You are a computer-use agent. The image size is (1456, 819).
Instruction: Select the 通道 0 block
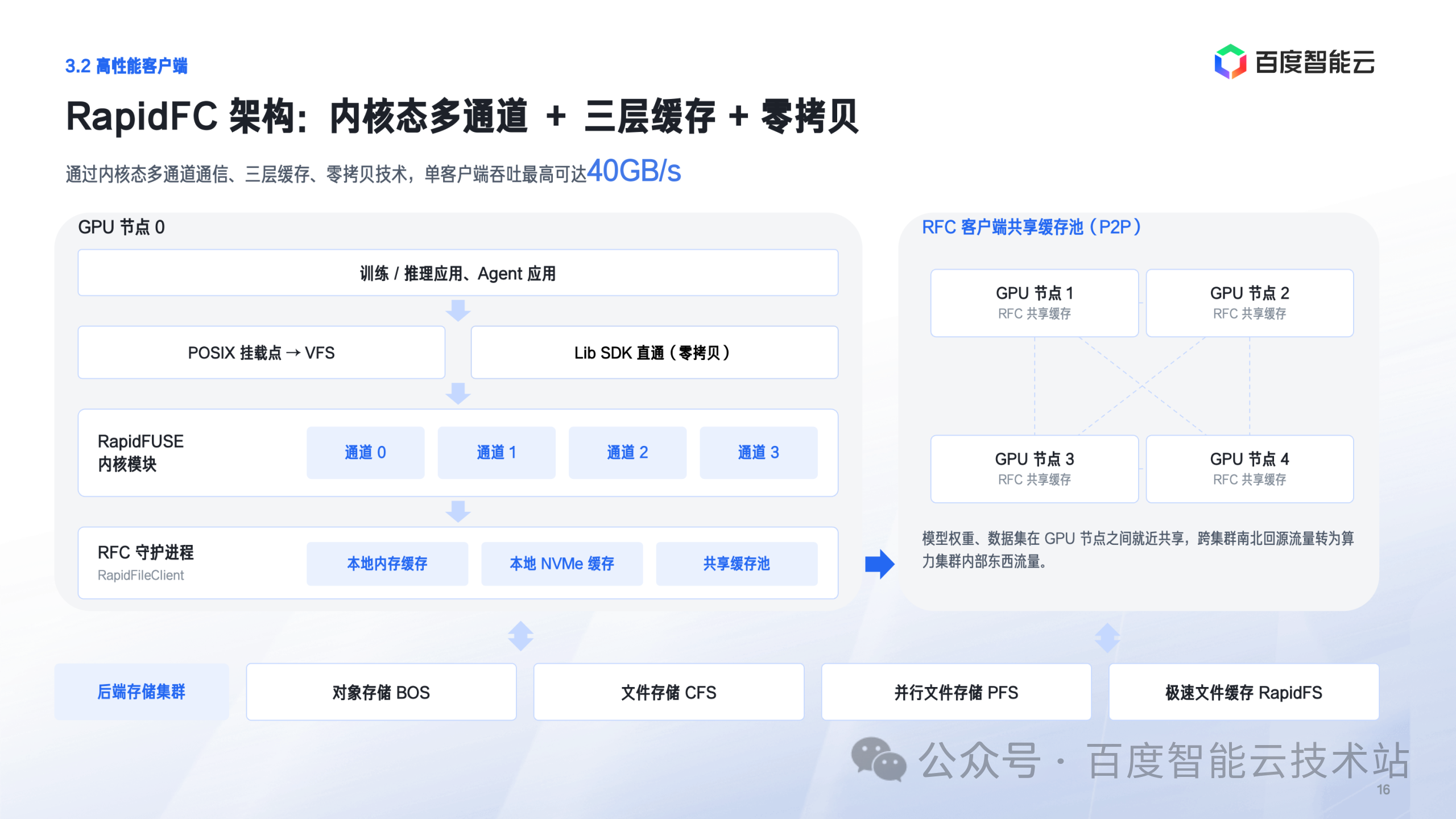click(x=365, y=453)
